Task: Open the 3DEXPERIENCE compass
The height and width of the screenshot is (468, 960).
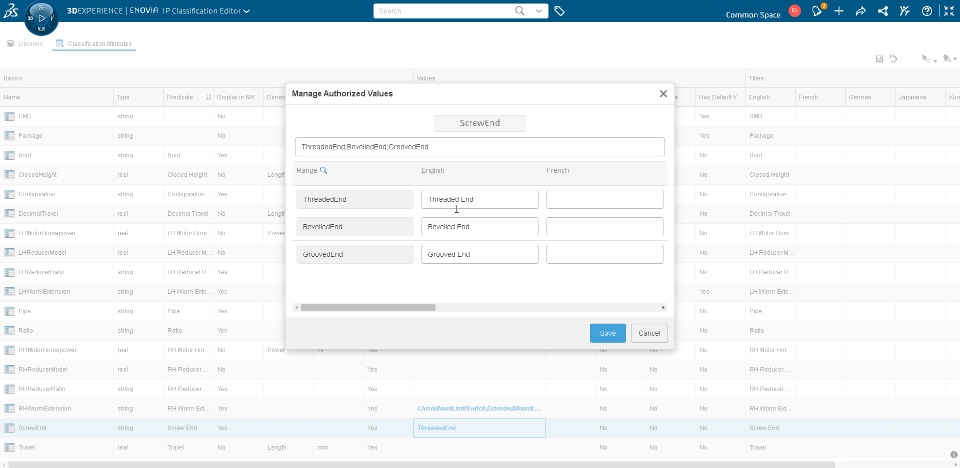Action: pos(42,18)
